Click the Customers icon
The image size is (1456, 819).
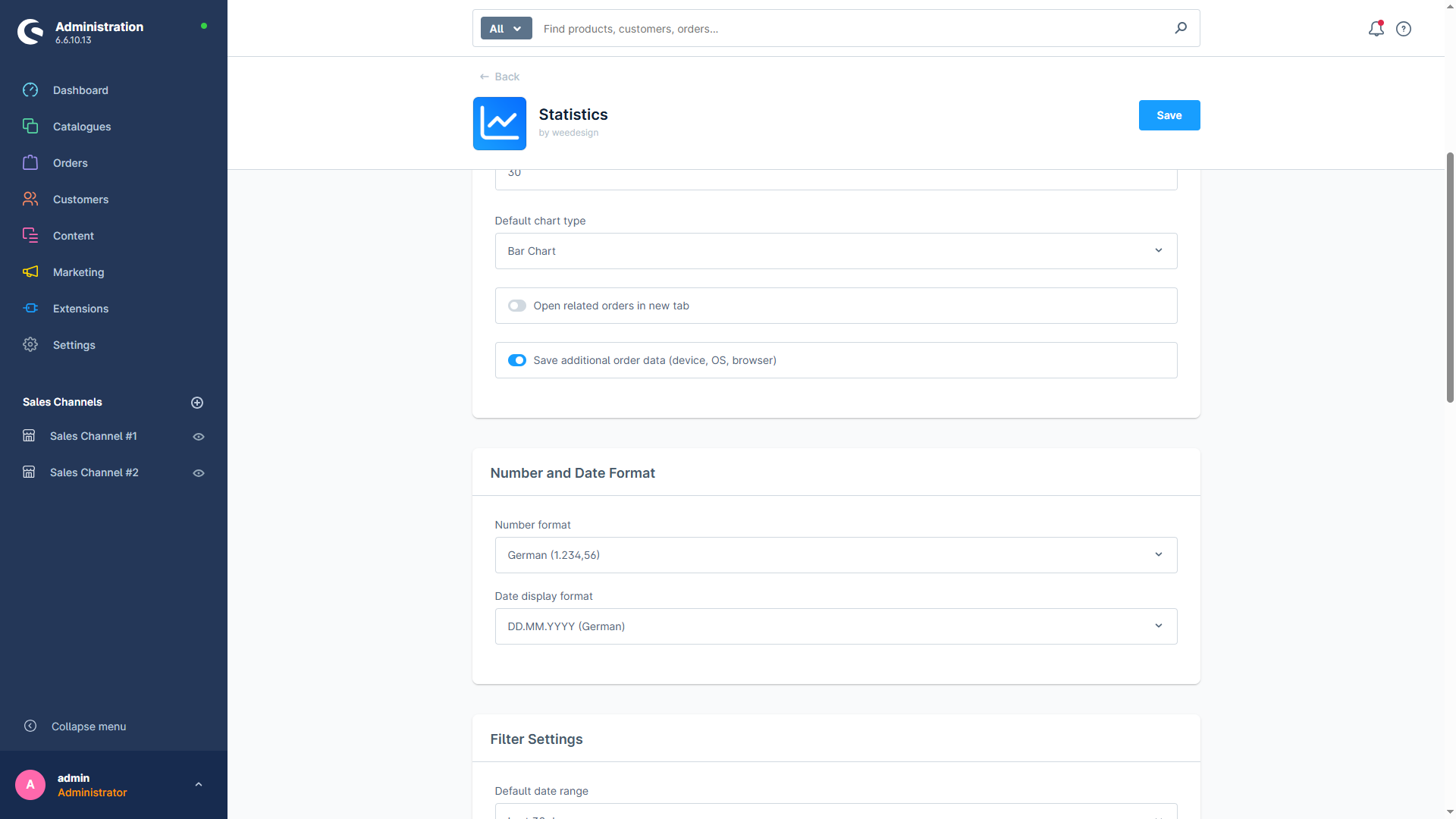(30, 199)
